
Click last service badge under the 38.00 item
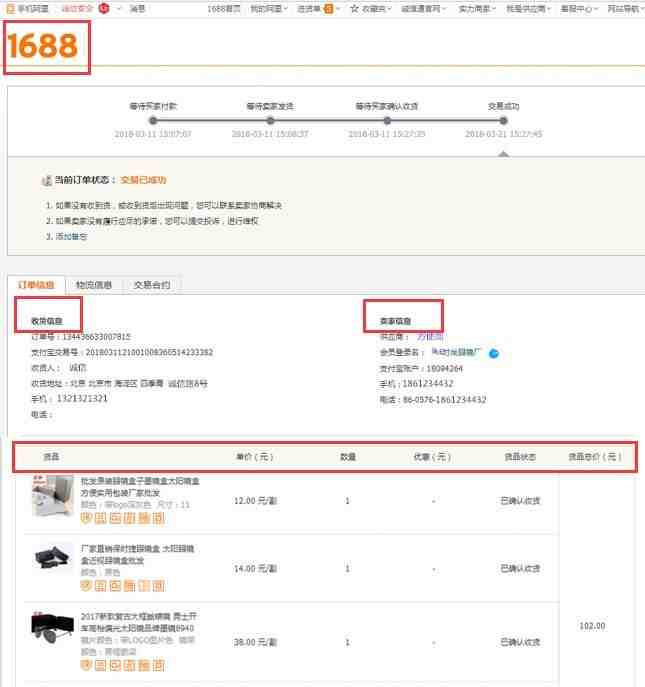159,666
